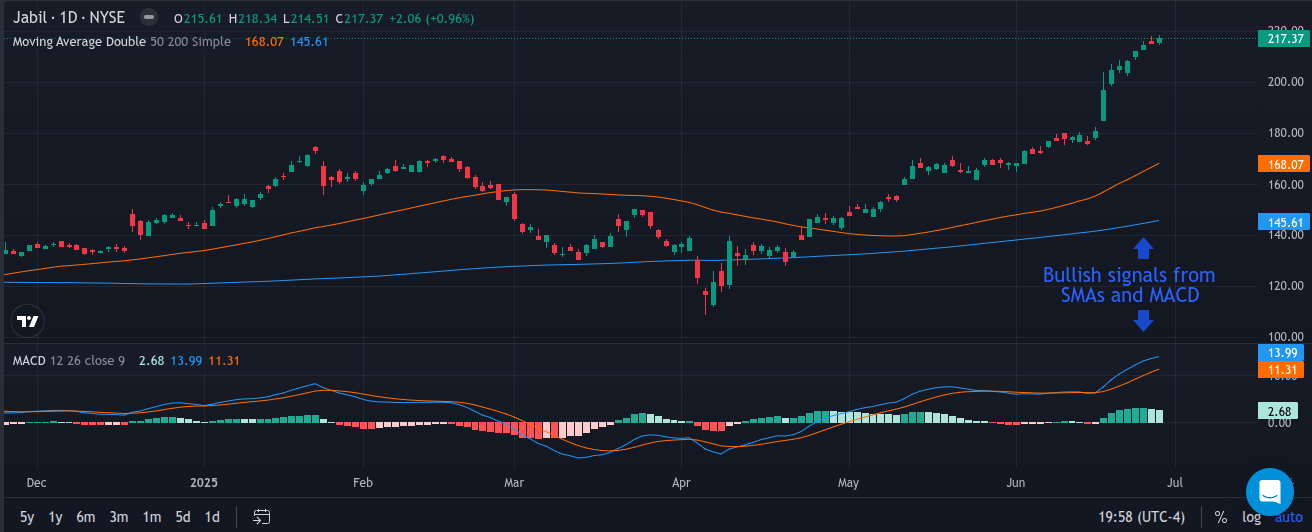Select the Moving Average Double indicator legend
The image size is (1312, 532).
[122, 41]
